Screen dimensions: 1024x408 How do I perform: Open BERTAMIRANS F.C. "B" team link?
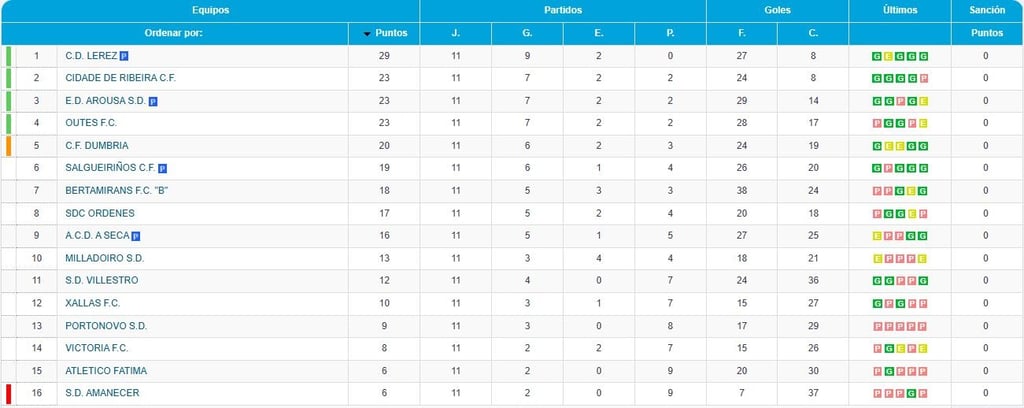click(118, 190)
